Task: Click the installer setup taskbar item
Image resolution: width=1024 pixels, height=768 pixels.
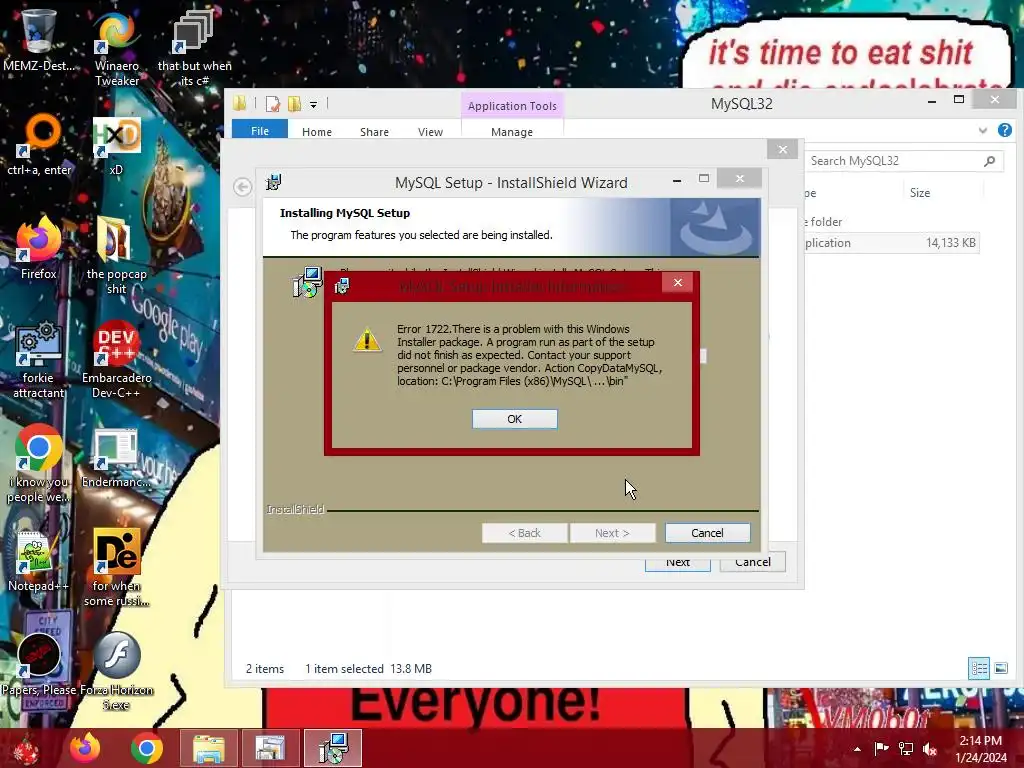Action: 270,748
